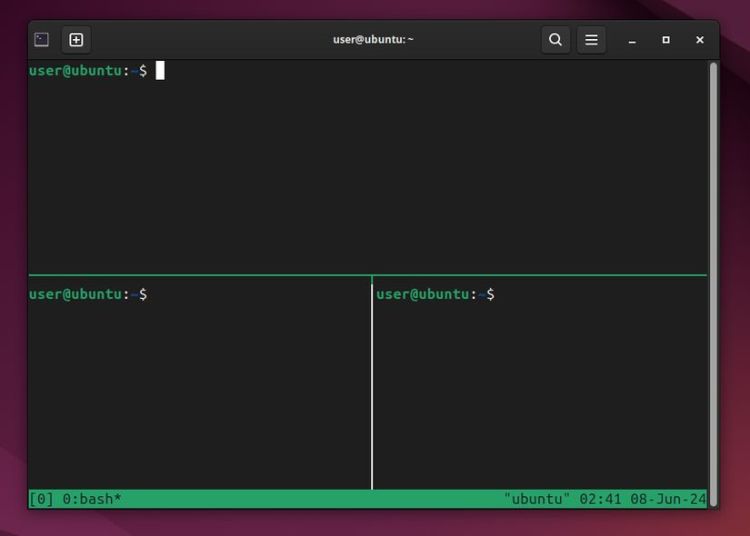Maximize the terminal window
Screen dimensions: 750x536
[x=666, y=40]
